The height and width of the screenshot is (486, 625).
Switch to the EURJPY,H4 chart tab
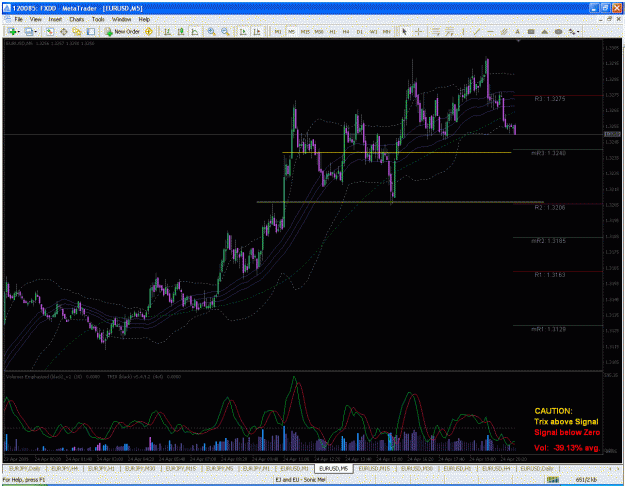[x=64, y=468]
